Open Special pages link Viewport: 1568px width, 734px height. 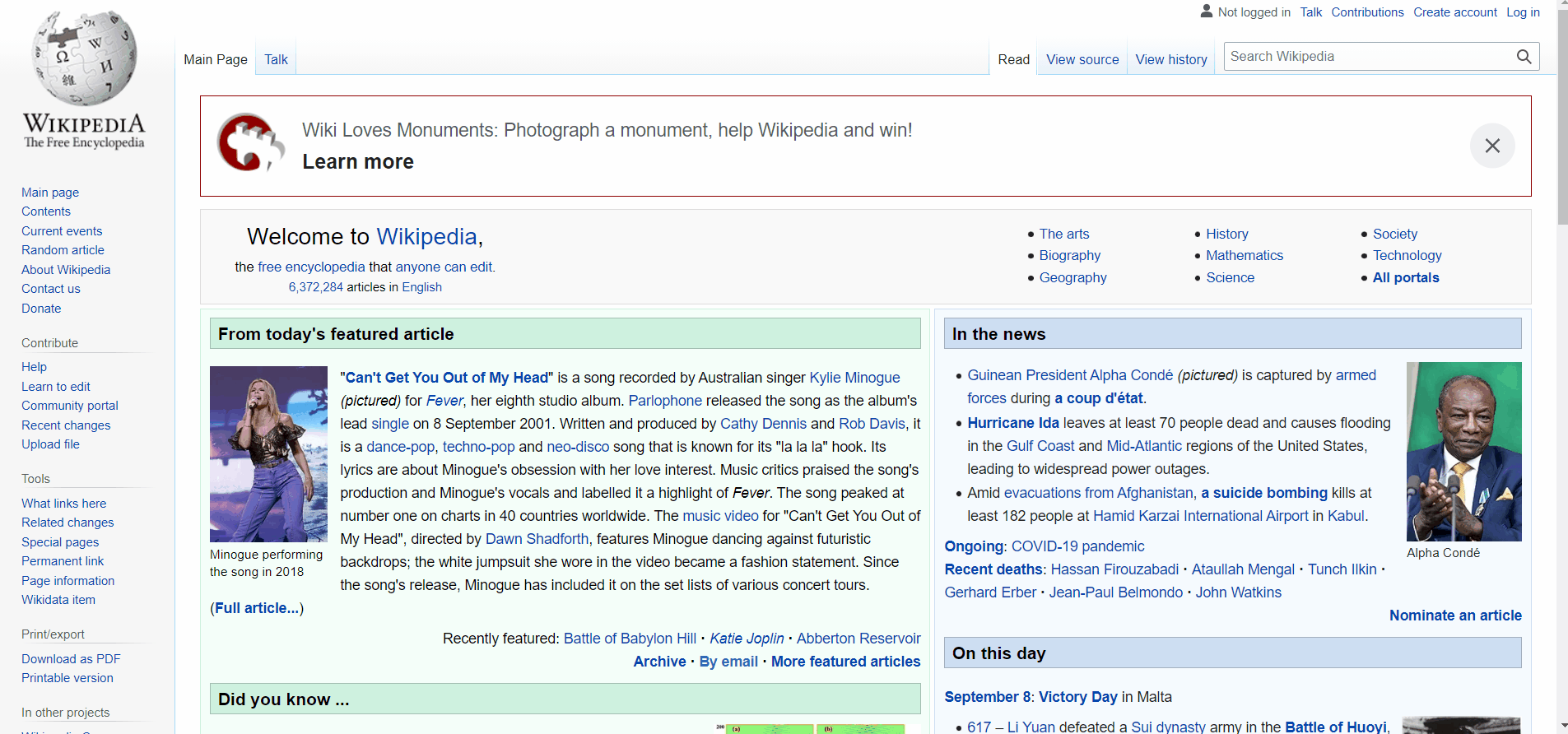60,542
